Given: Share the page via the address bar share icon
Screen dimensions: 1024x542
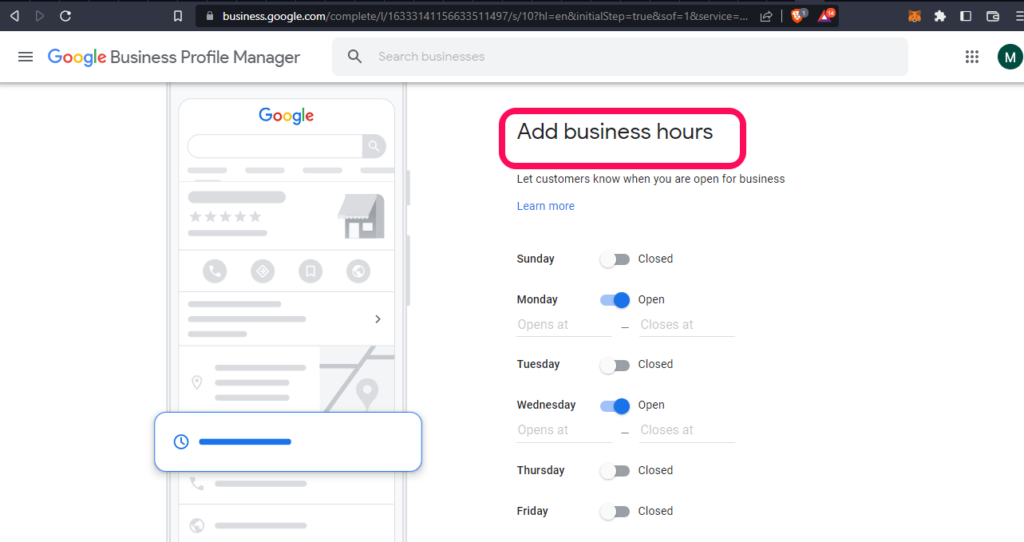Looking at the screenshot, I should [766, 16].
